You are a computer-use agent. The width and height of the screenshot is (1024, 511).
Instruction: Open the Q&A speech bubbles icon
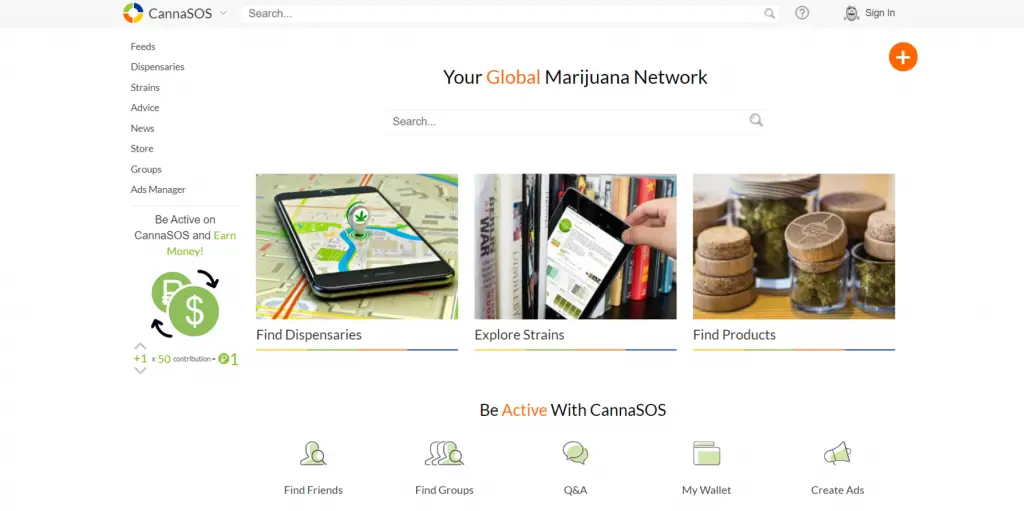click(x=575, y=452)
